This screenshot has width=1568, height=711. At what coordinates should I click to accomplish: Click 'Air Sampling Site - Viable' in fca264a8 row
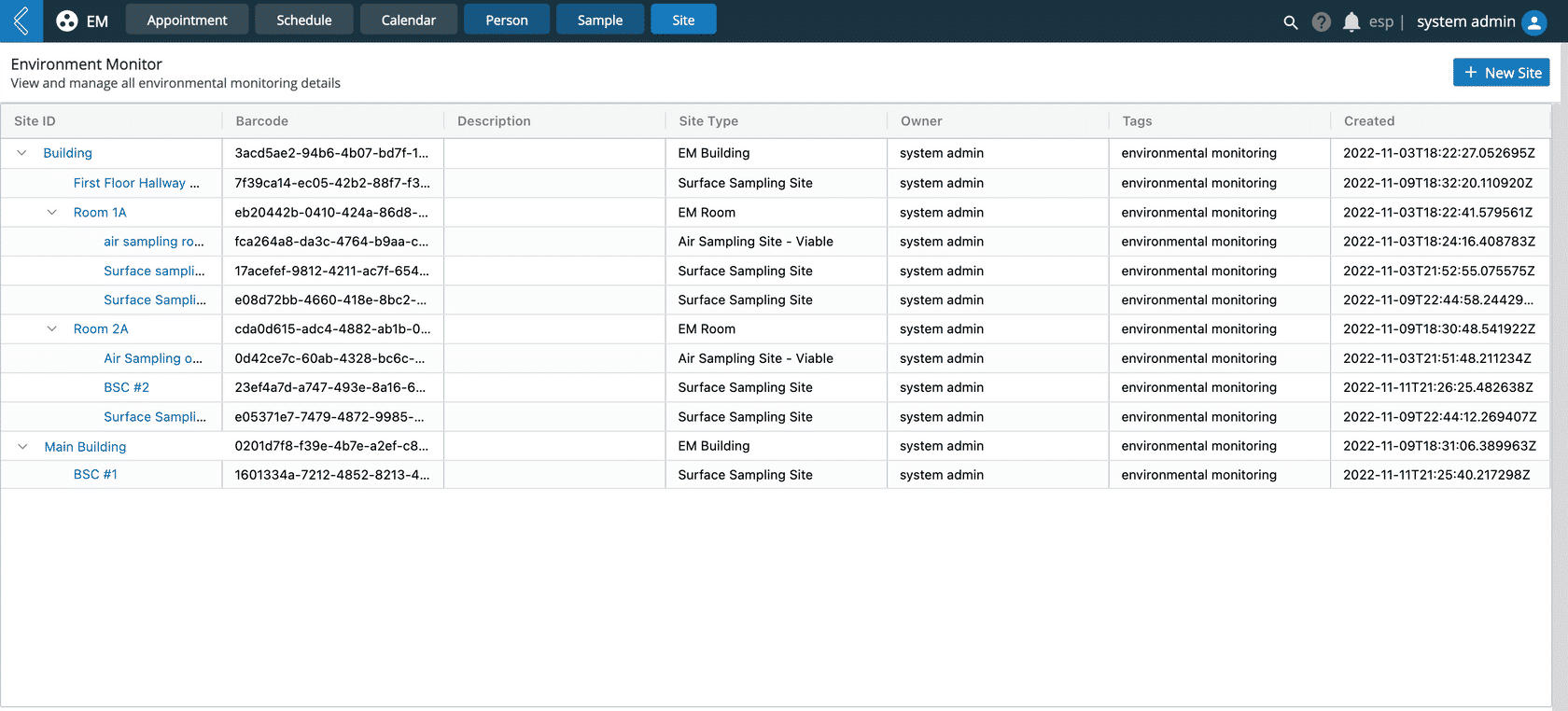756,242
